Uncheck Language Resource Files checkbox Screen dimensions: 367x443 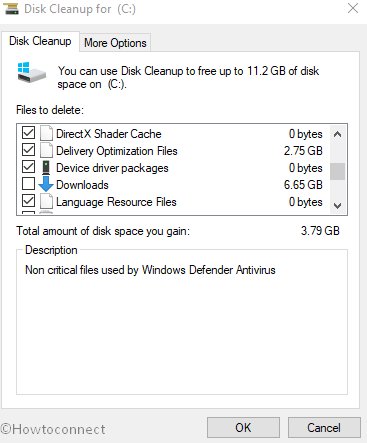[x=28, y=201]
